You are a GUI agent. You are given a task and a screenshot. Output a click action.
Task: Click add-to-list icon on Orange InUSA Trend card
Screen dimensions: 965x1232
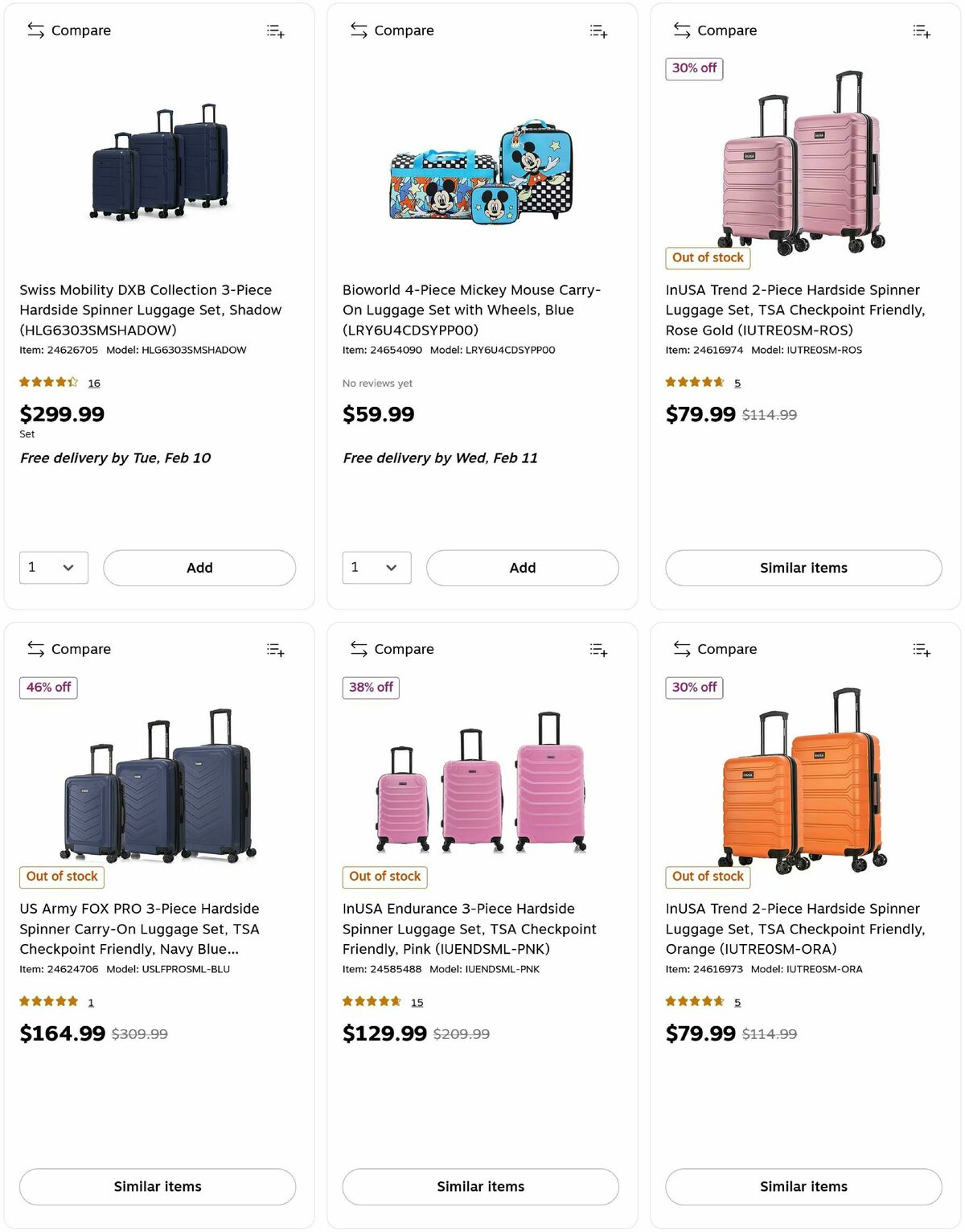[922, 650]
